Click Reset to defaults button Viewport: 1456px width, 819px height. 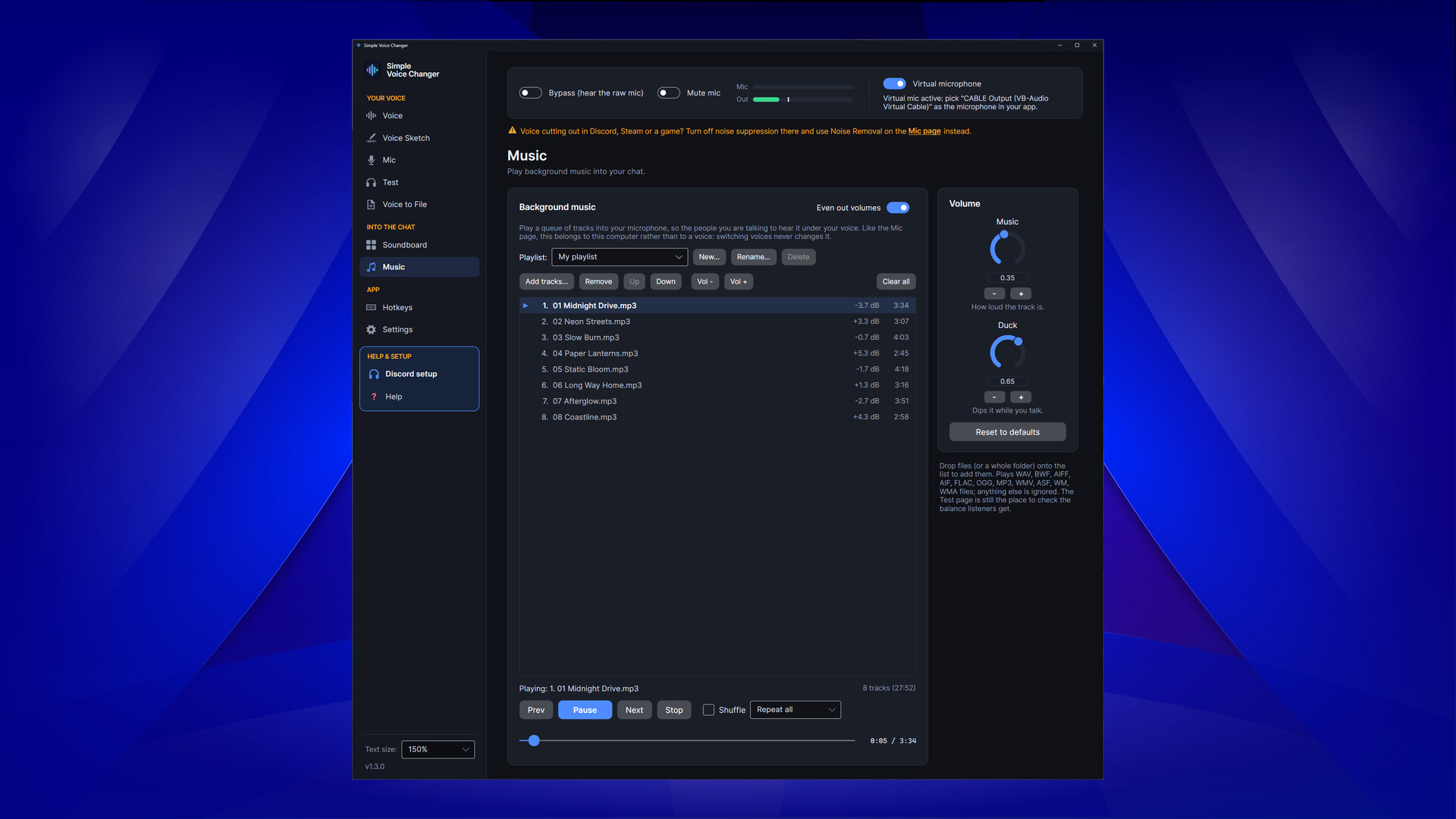(1007, 432)
